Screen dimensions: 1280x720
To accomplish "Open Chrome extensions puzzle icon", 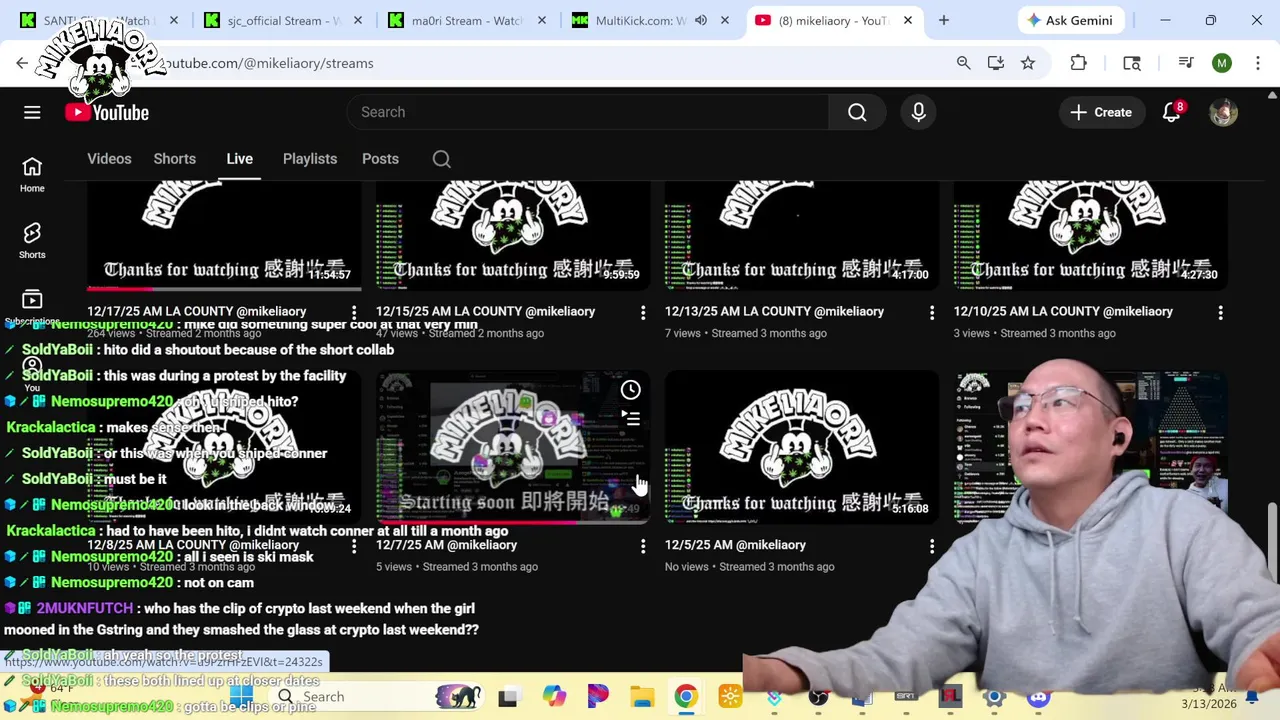I will [1078, 63].
